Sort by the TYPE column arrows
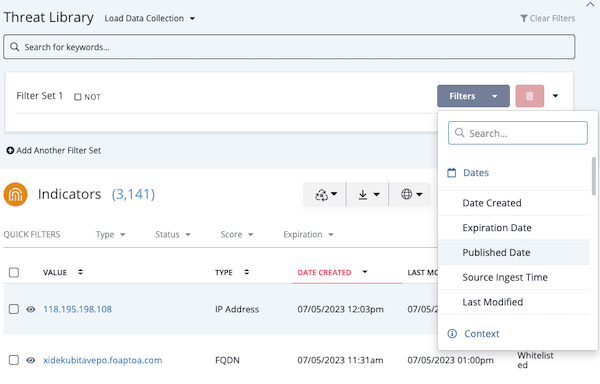 click(246, 272)
